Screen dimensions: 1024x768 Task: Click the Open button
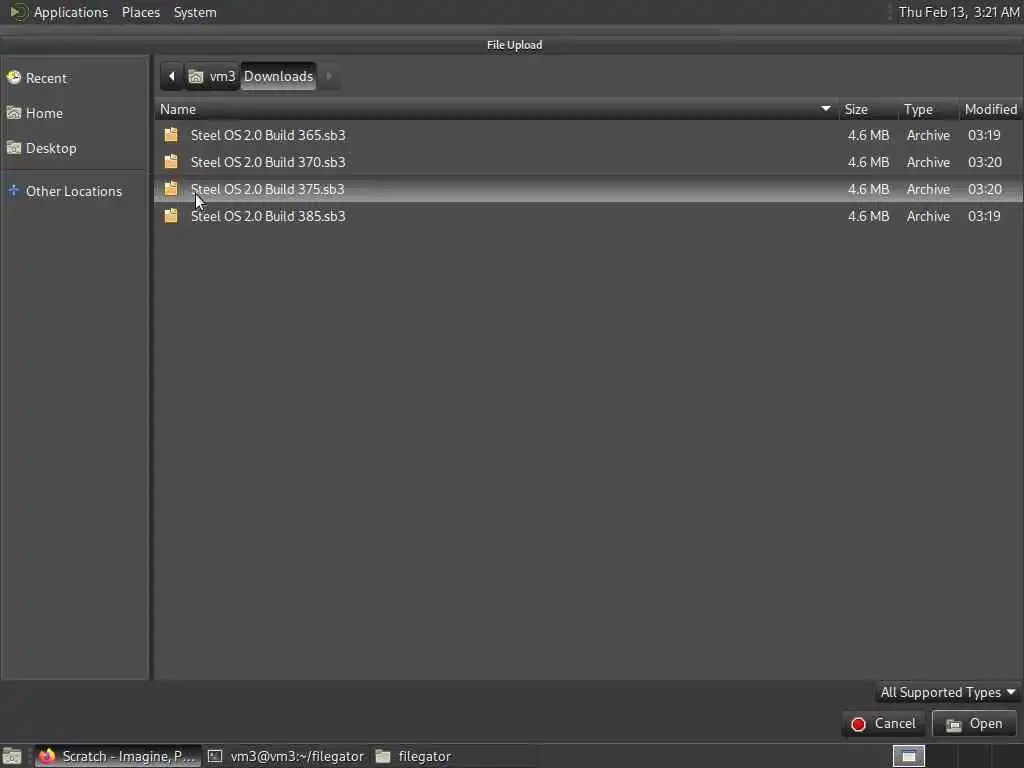pyautogui.click(x=974, y=724)
